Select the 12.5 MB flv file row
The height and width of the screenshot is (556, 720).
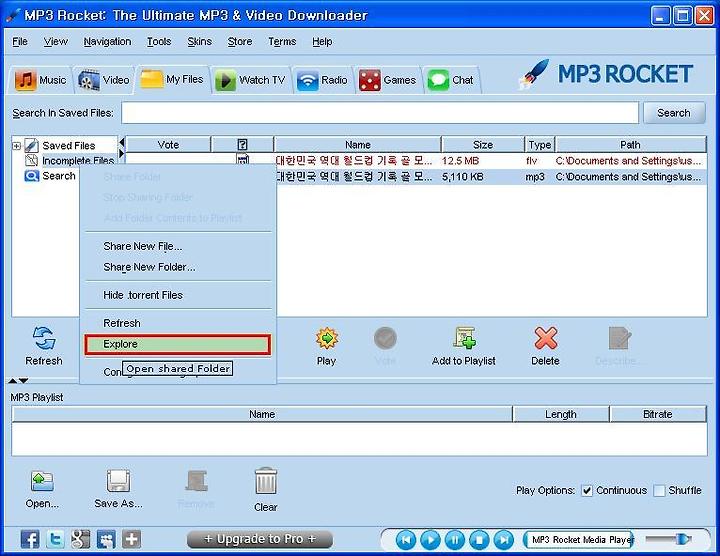(x=416, y=161)
